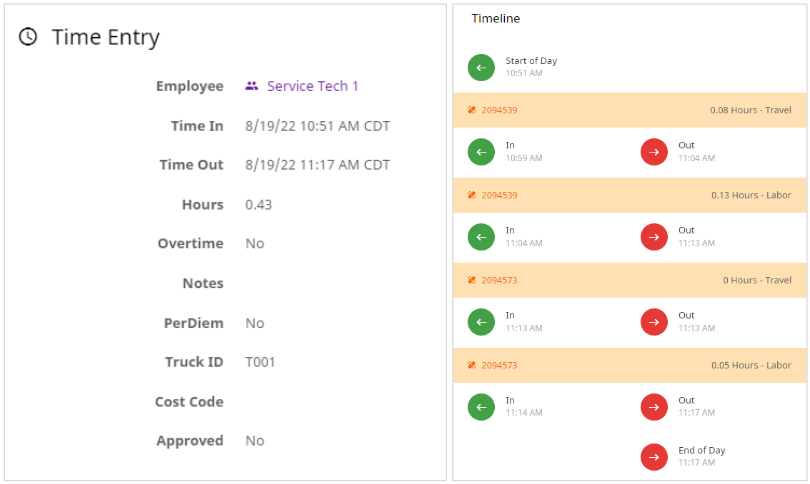Click the red End of Day arrow icon

(654, 457)
